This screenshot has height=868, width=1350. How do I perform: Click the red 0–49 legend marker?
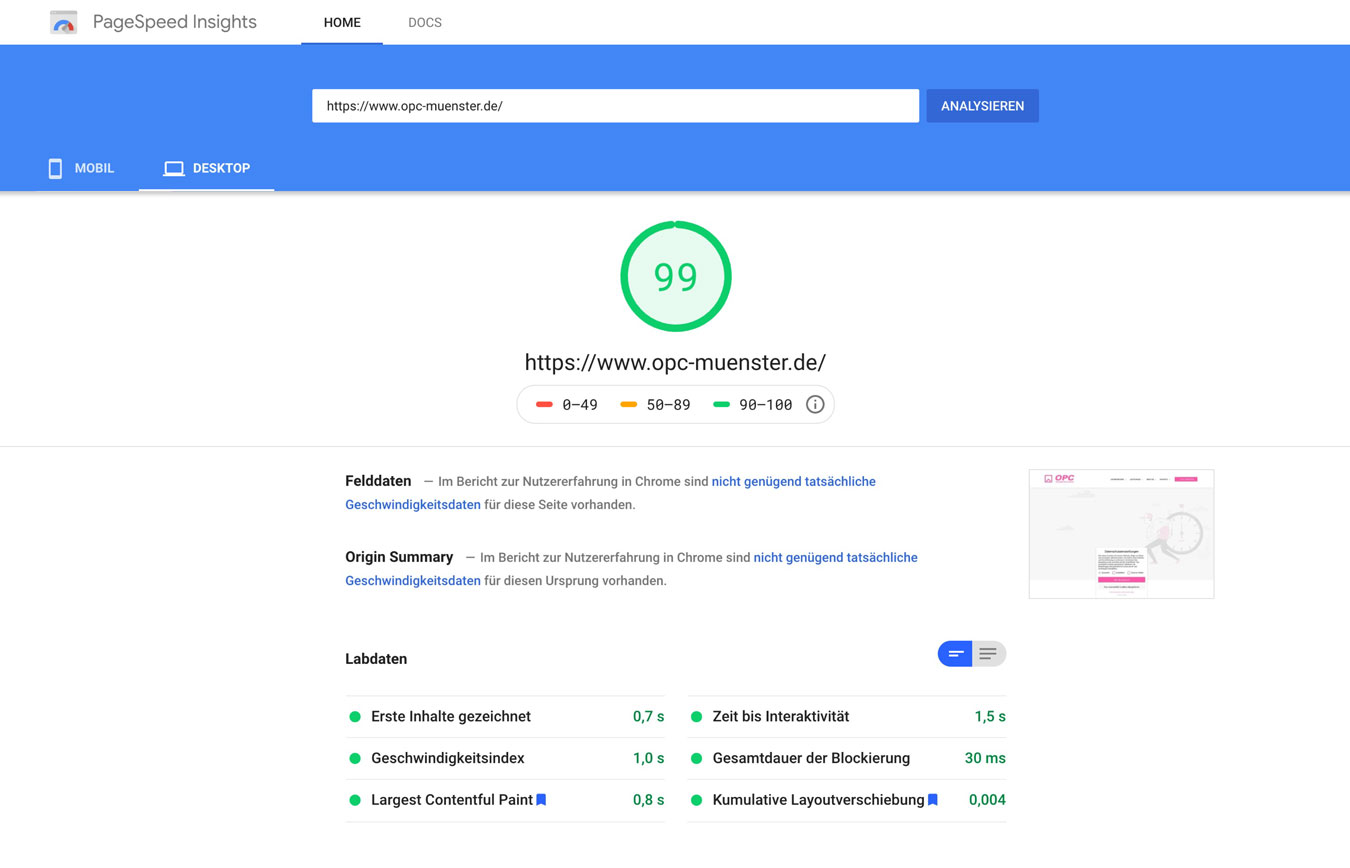tap(544, 404)
